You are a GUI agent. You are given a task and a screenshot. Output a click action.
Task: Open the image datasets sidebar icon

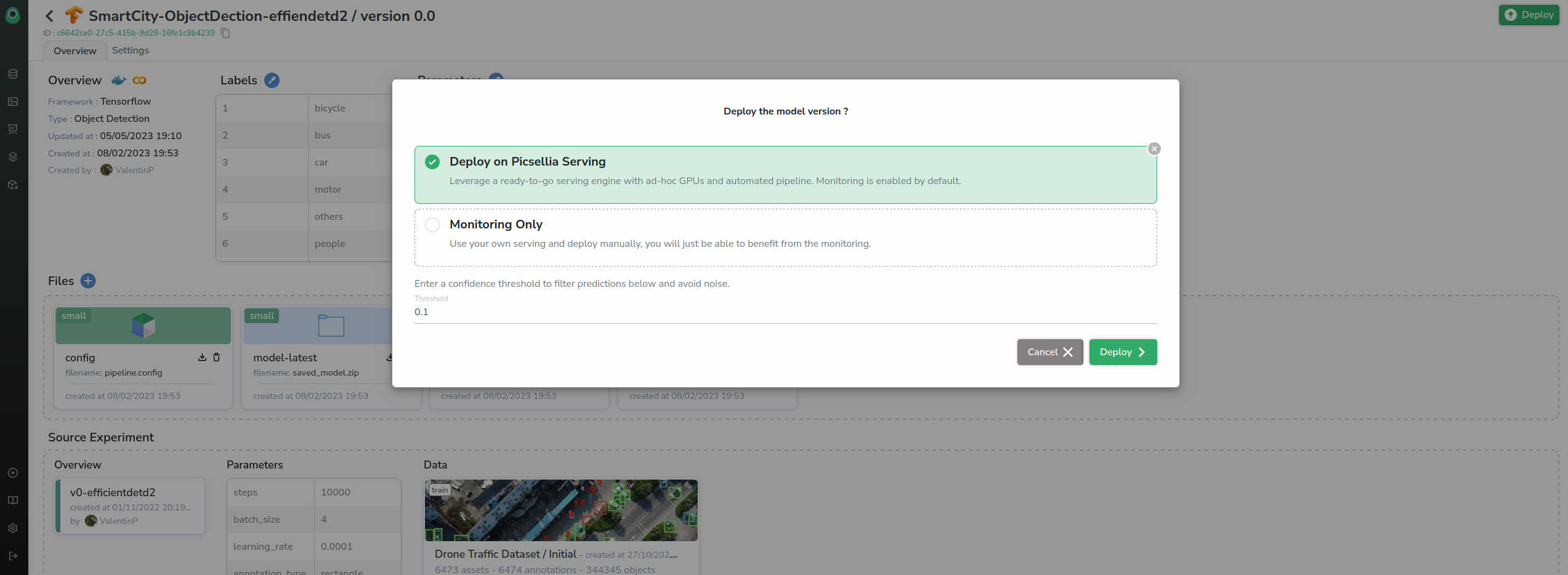pos(13,102)
